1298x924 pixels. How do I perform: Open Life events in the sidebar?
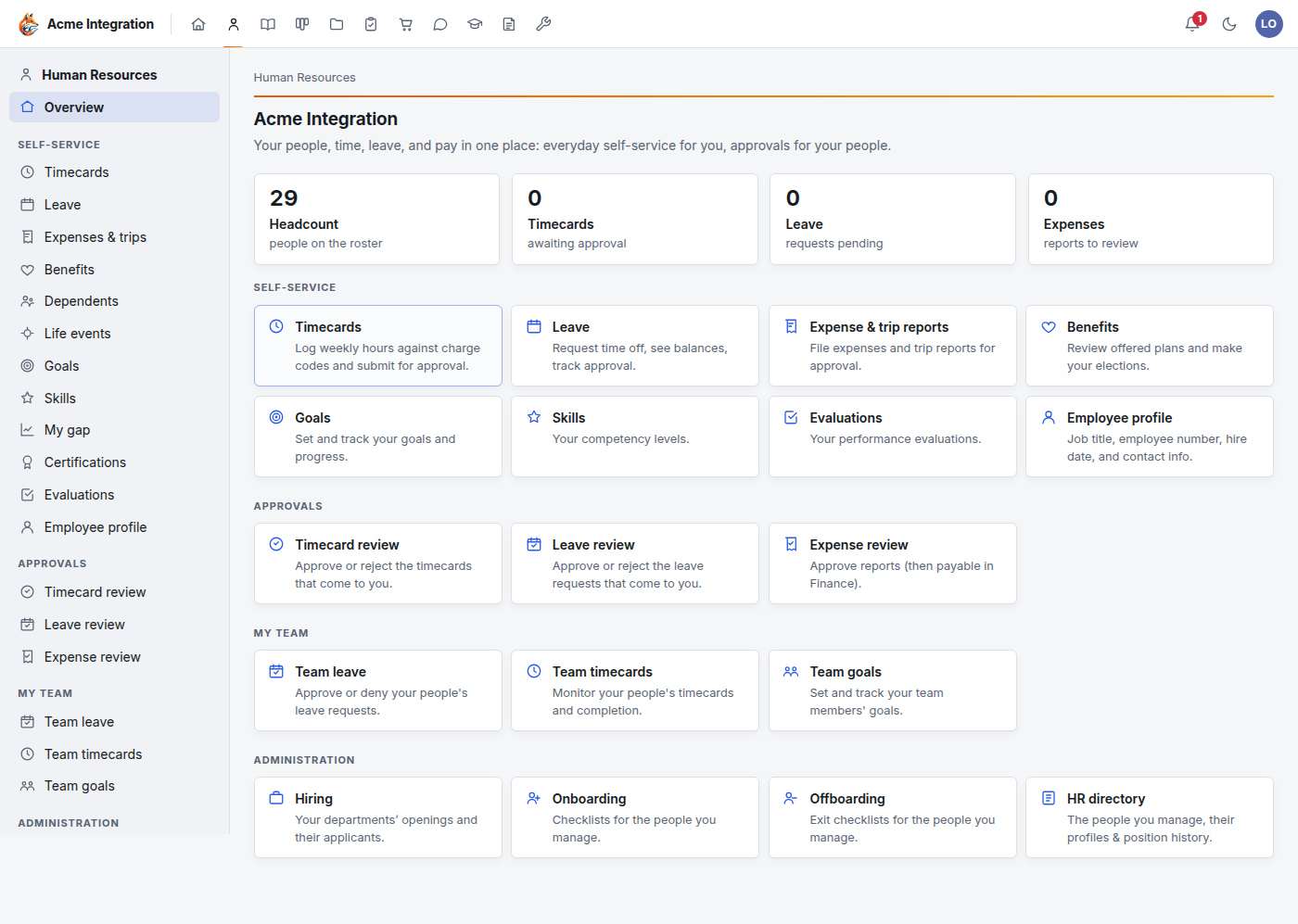point(114,334)
